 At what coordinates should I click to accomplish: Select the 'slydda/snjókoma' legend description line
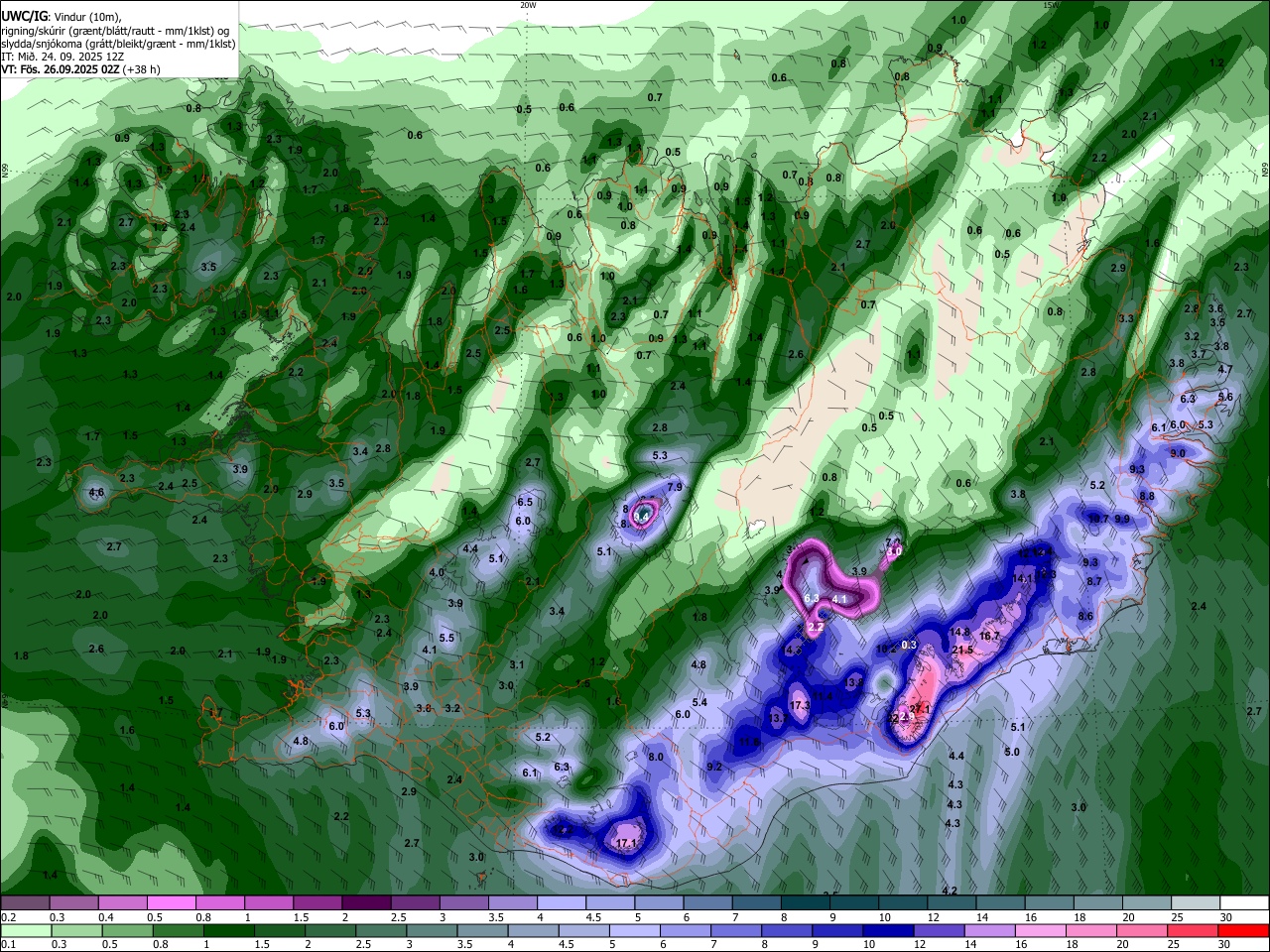[x=117, y=44]
